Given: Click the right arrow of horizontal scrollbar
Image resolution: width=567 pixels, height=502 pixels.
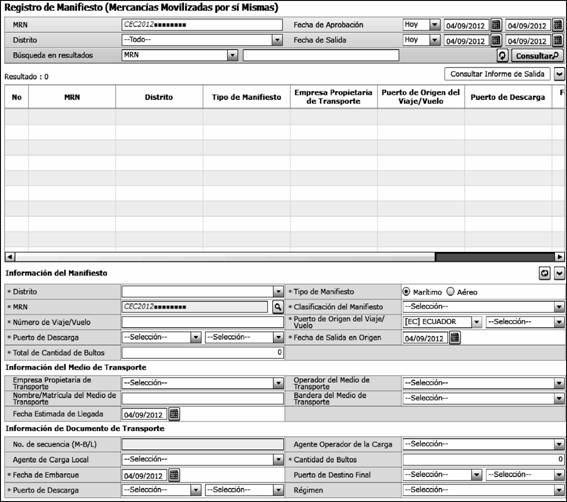Looking at the screenshot, I should (559, 257).
